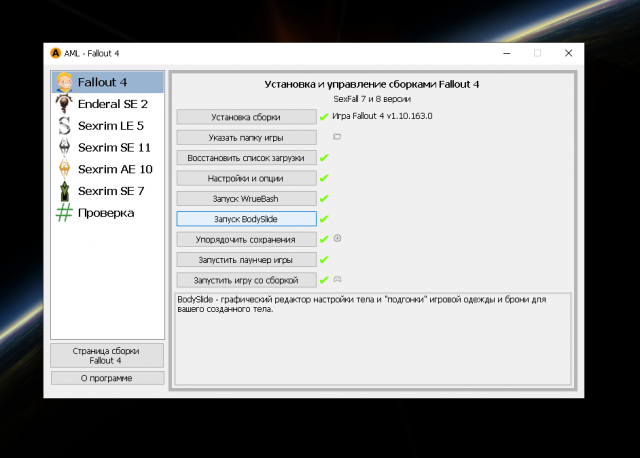Click the round icon next to Упорядочить сохранения
This screenshot has width=640, height=458.
click(x=337, y=238)
